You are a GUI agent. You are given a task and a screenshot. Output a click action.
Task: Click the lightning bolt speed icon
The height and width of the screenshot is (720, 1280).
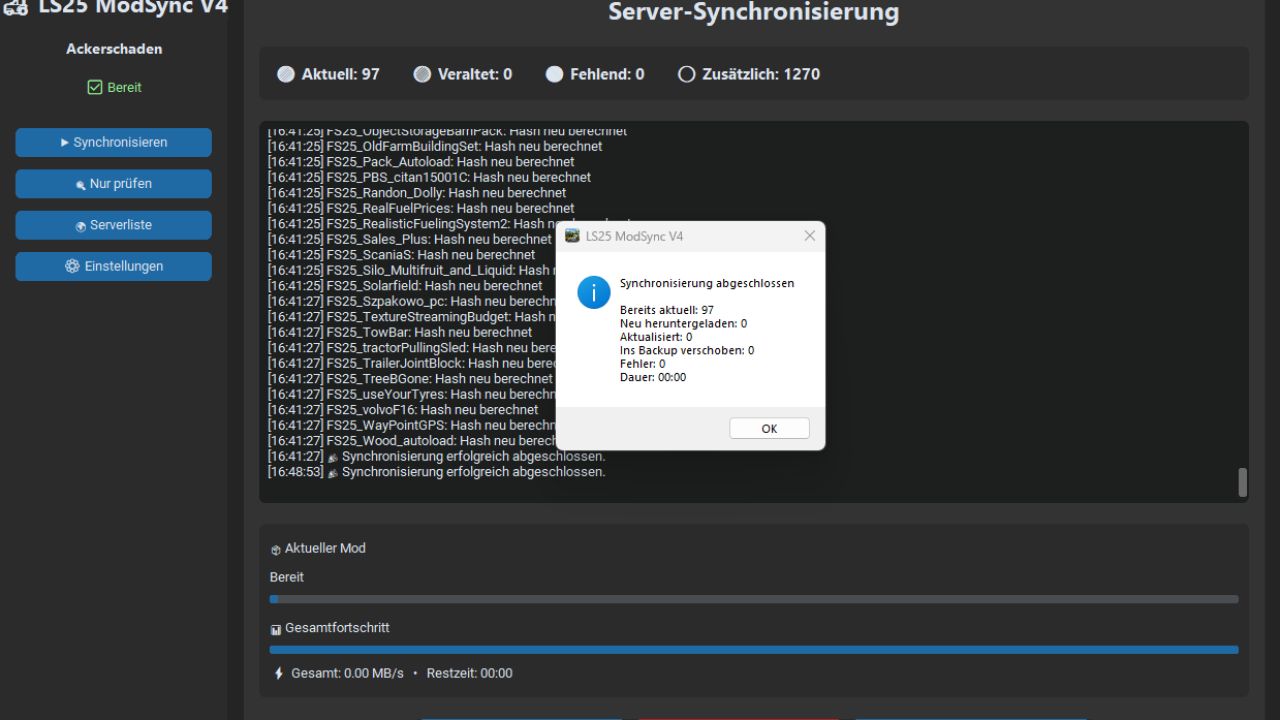click(279, 673)
